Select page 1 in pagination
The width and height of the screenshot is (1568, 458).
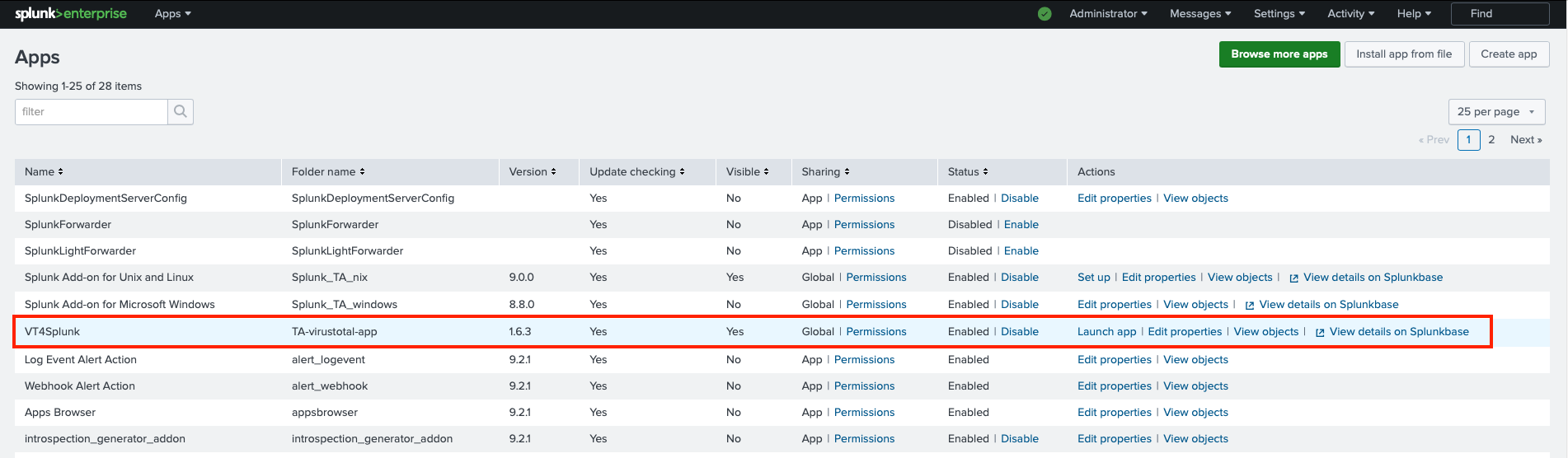point(1468,140)
